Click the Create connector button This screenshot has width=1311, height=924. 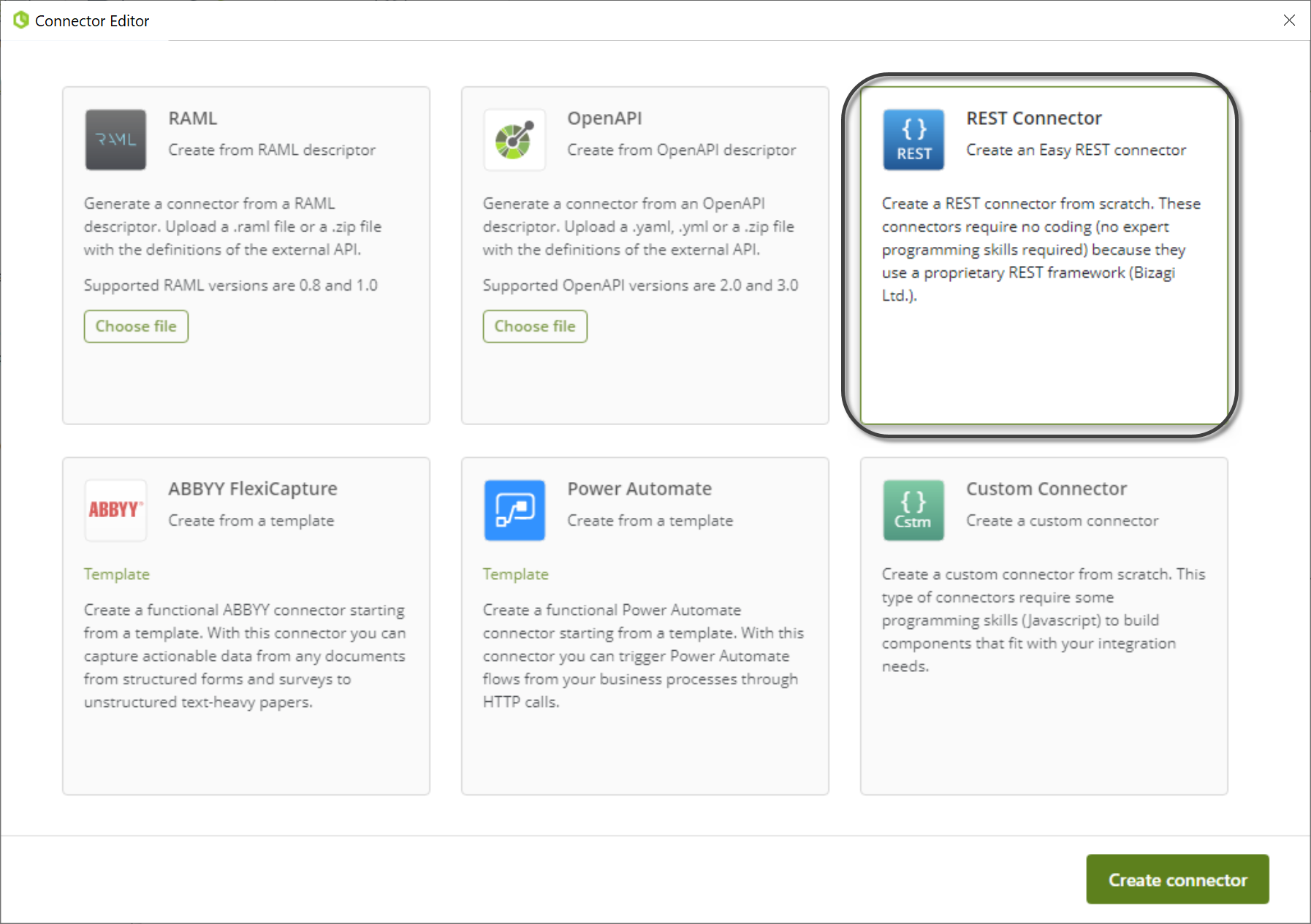[1177, 879]
